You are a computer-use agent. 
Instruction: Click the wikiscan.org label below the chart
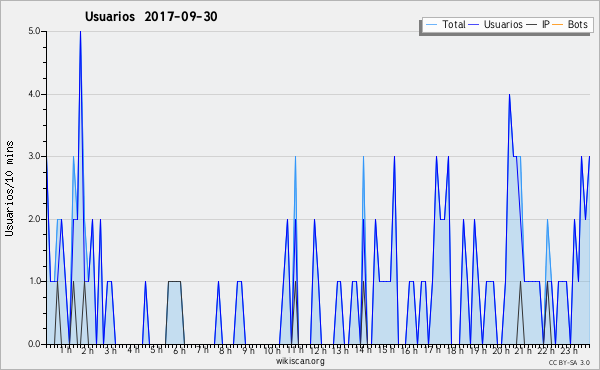click(x=300, y=361)
